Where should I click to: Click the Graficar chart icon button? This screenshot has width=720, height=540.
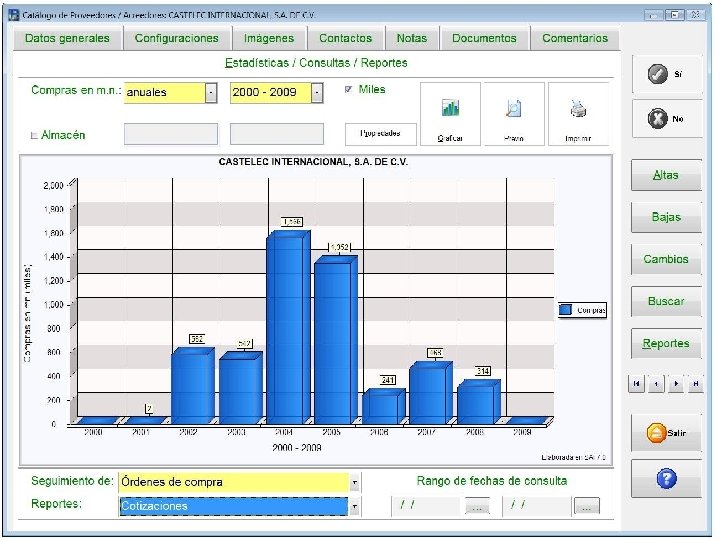(450, 114)
